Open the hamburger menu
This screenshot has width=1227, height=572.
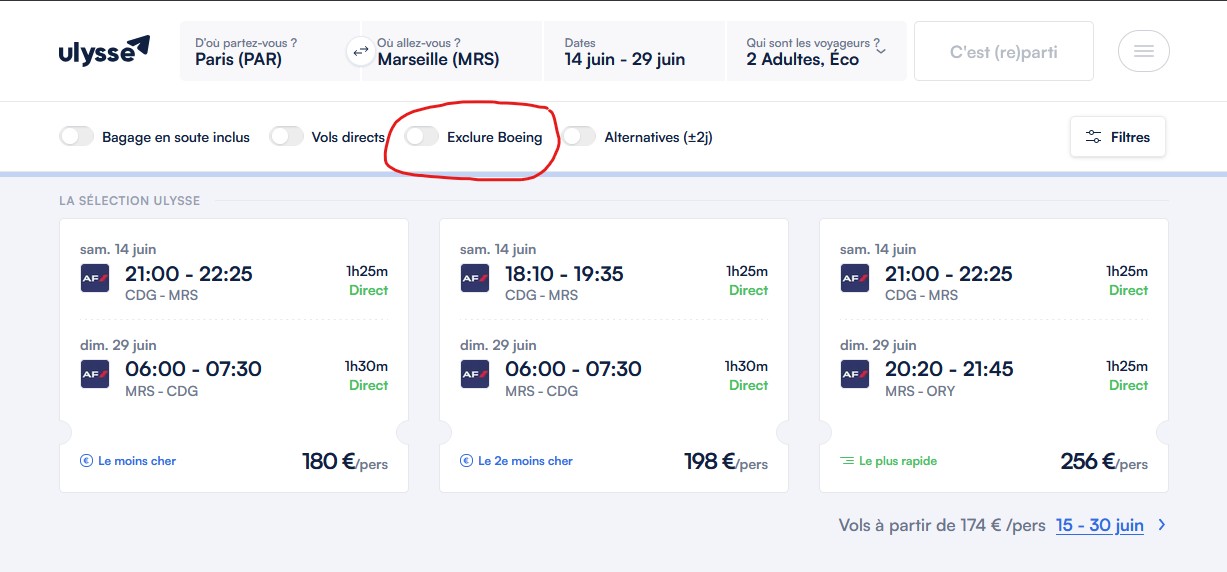coord(1143,51)
